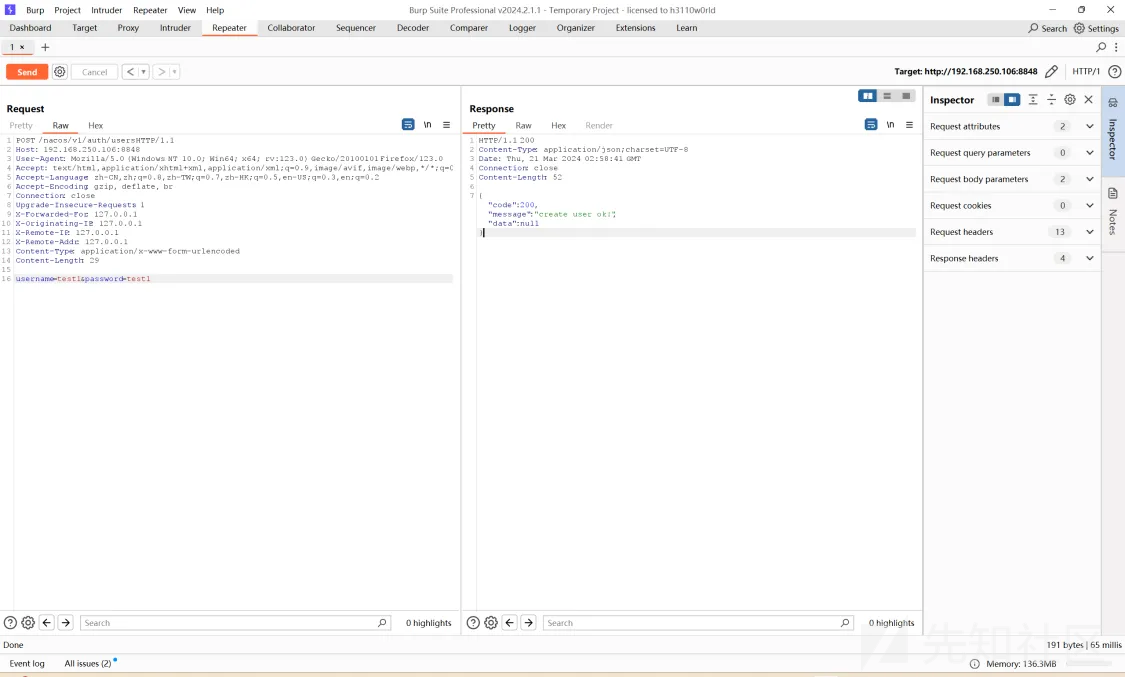Go to next request in history
The image size is (1125, 677).
pos(161,72)
